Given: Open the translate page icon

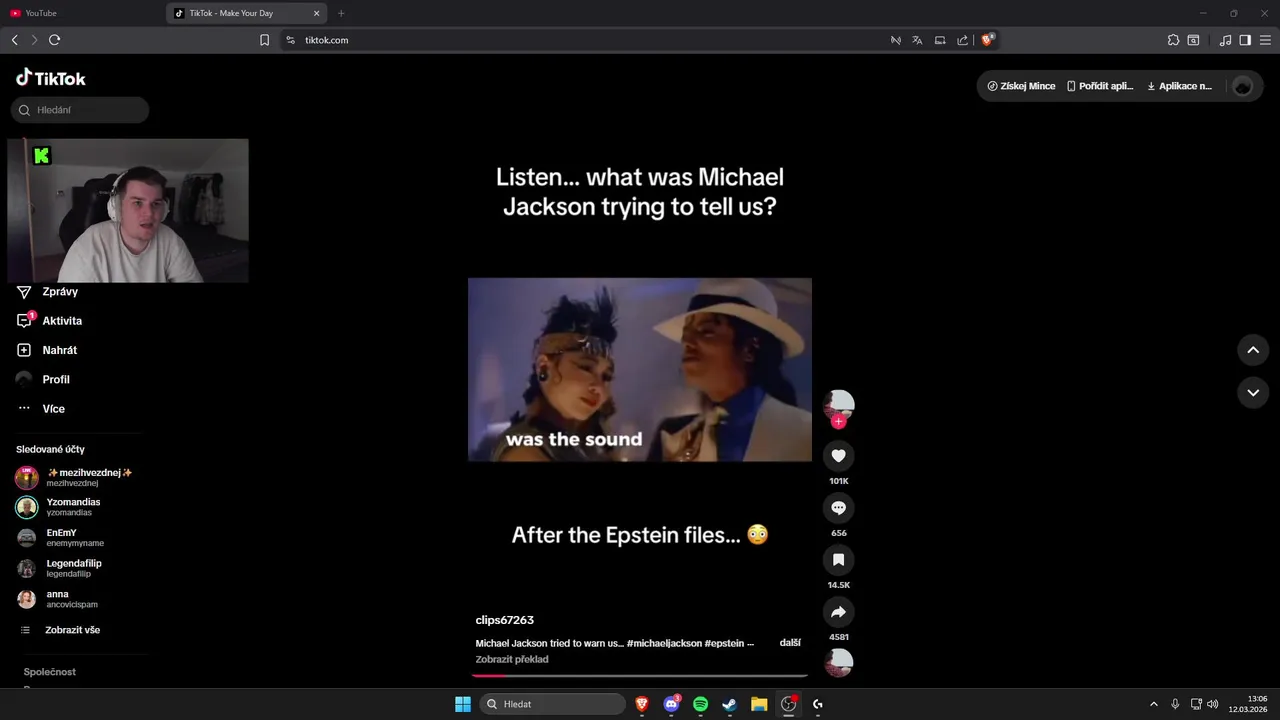Looking at the screenshot, I should point(917,40).
